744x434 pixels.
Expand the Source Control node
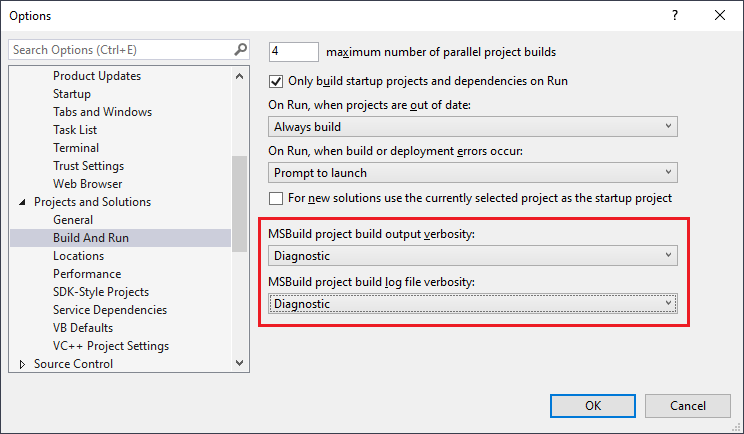(x=22, y=364)
